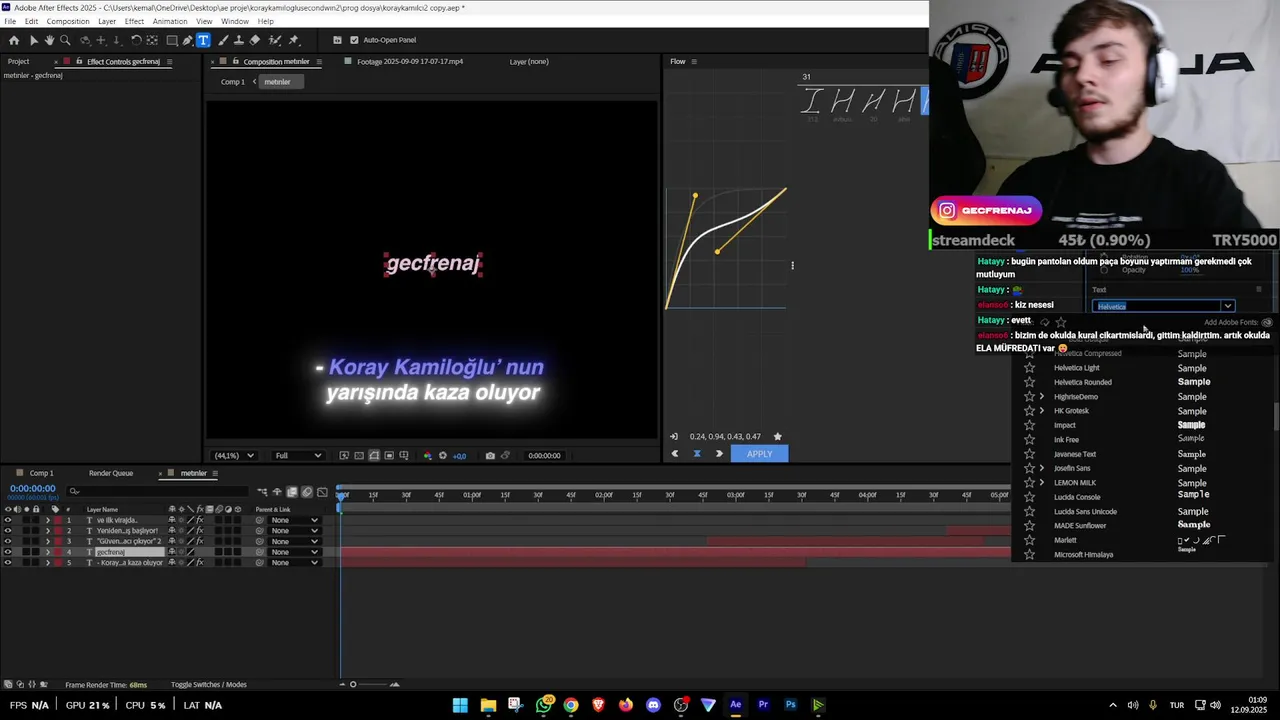Open the font family dropdown arrow
1280x720 pixels.
click(1228, 306)
